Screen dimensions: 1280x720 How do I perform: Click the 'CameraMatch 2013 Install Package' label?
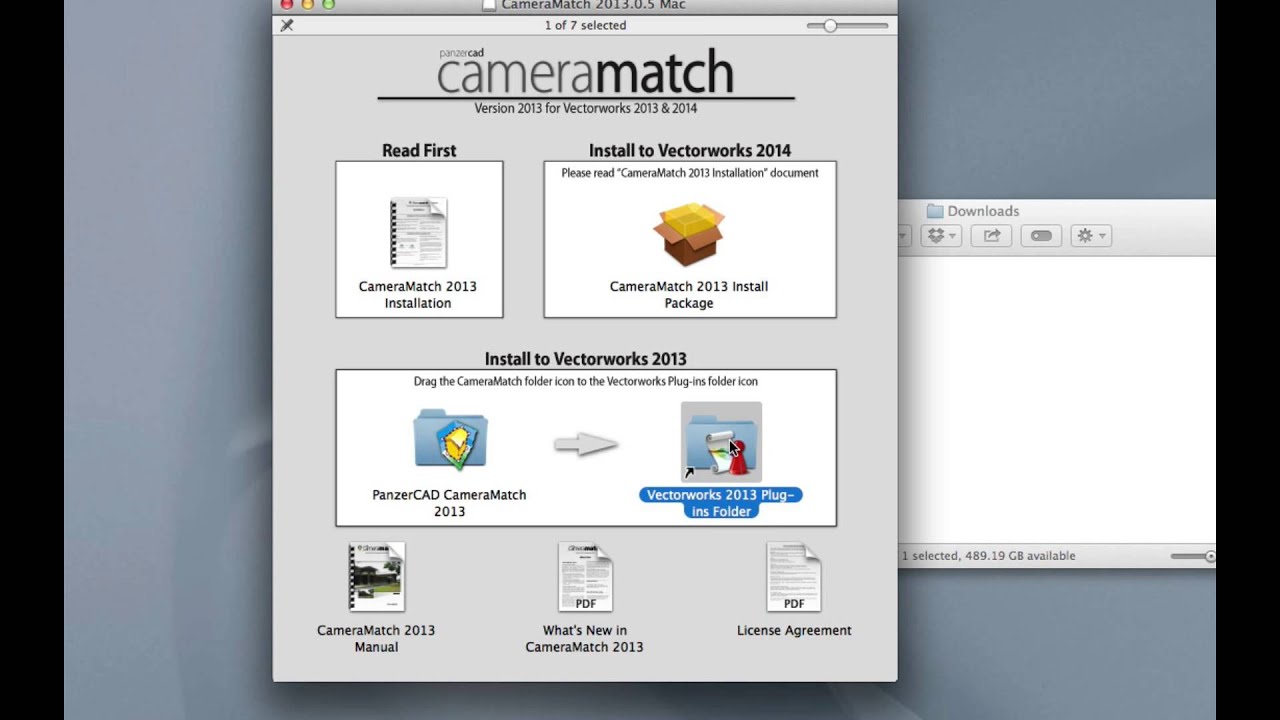(x=689, y=295)
